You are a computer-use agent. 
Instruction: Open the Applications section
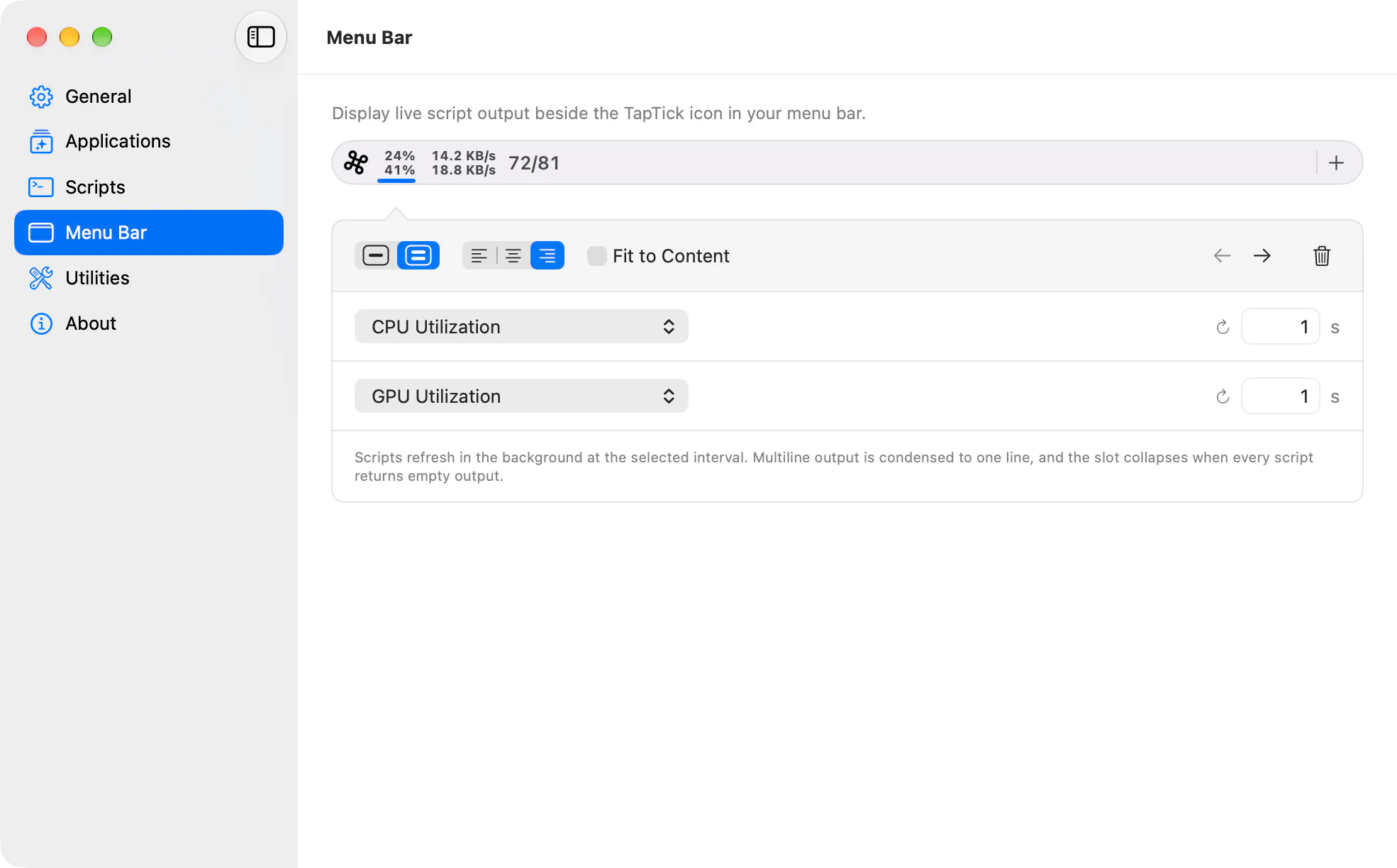pyautogui.click(x=149, y=142)
